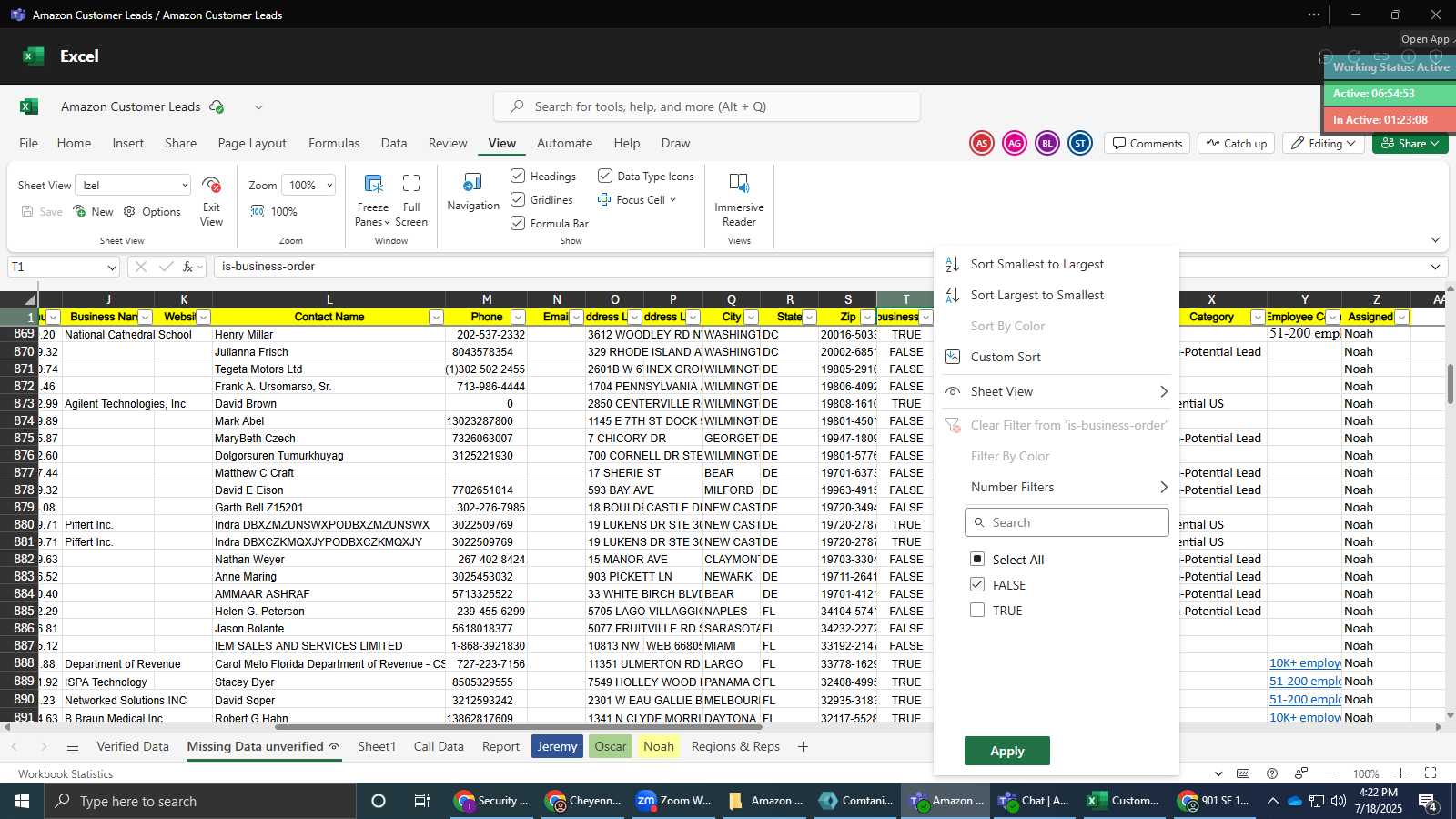The image size is (1456, 819).
Task: Click the ST collaborator avatar
Action: tap(1079, 143)
